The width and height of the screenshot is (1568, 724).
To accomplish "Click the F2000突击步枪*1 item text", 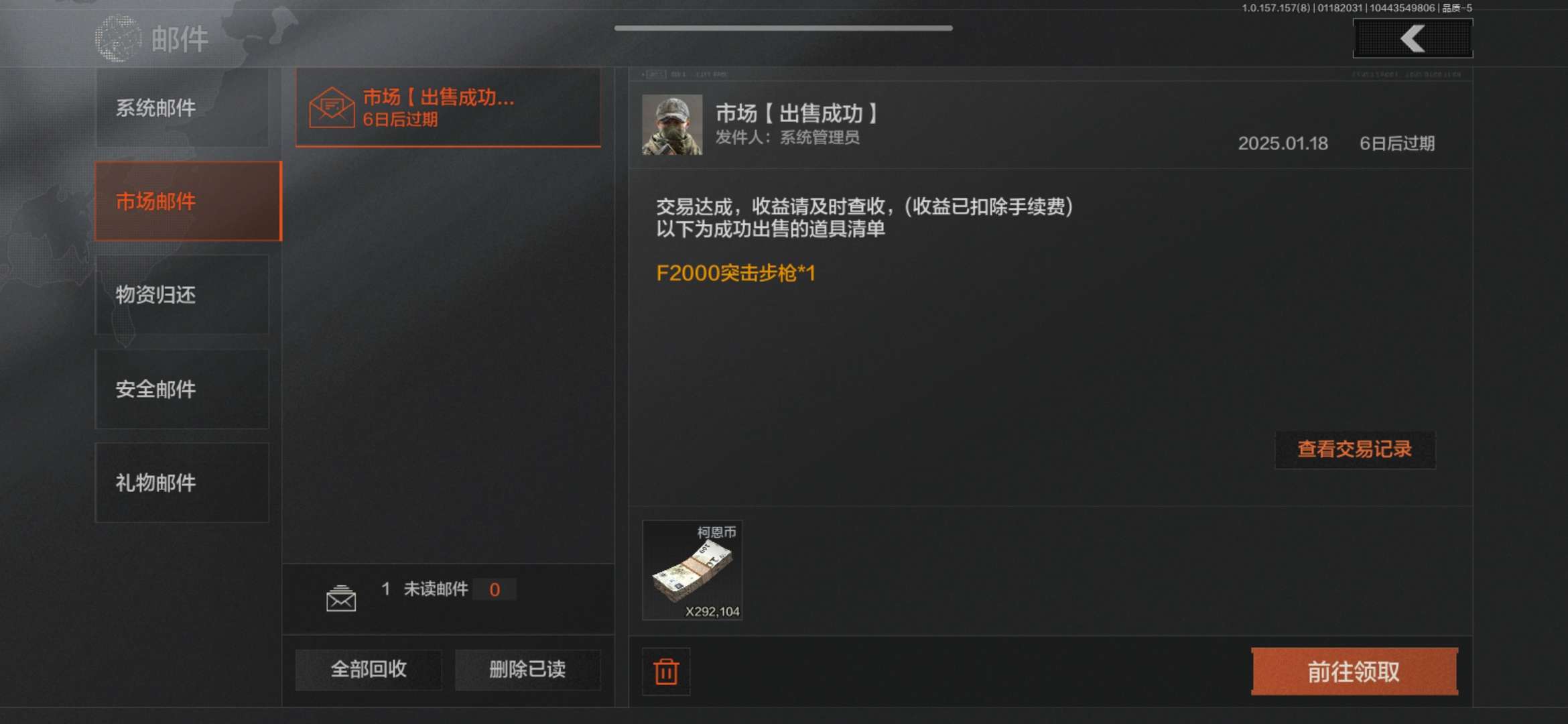I will pos(736,273).
